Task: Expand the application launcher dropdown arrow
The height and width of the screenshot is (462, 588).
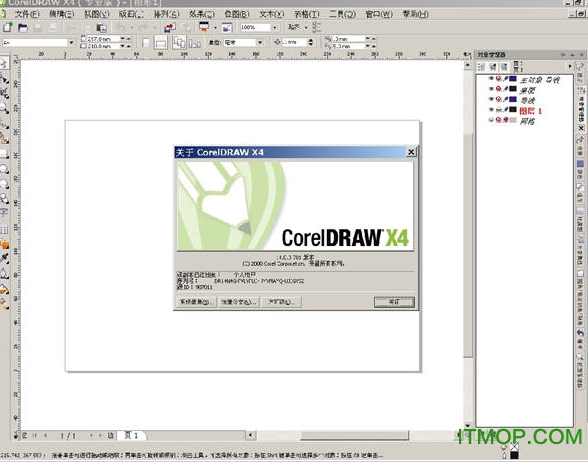Action: (x=215, y=27)
